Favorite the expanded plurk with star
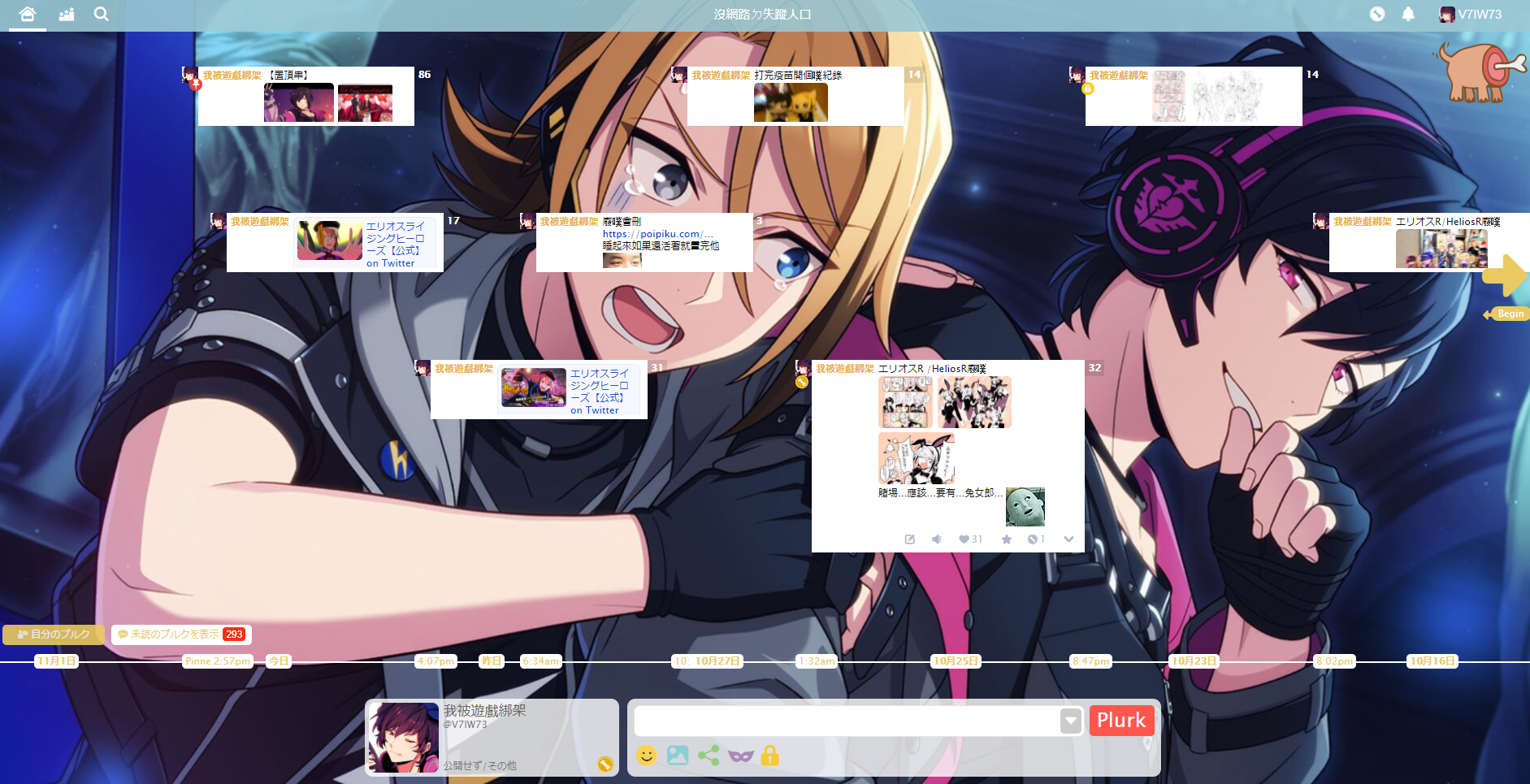1530x784 pixels. tap(1007, 539)
